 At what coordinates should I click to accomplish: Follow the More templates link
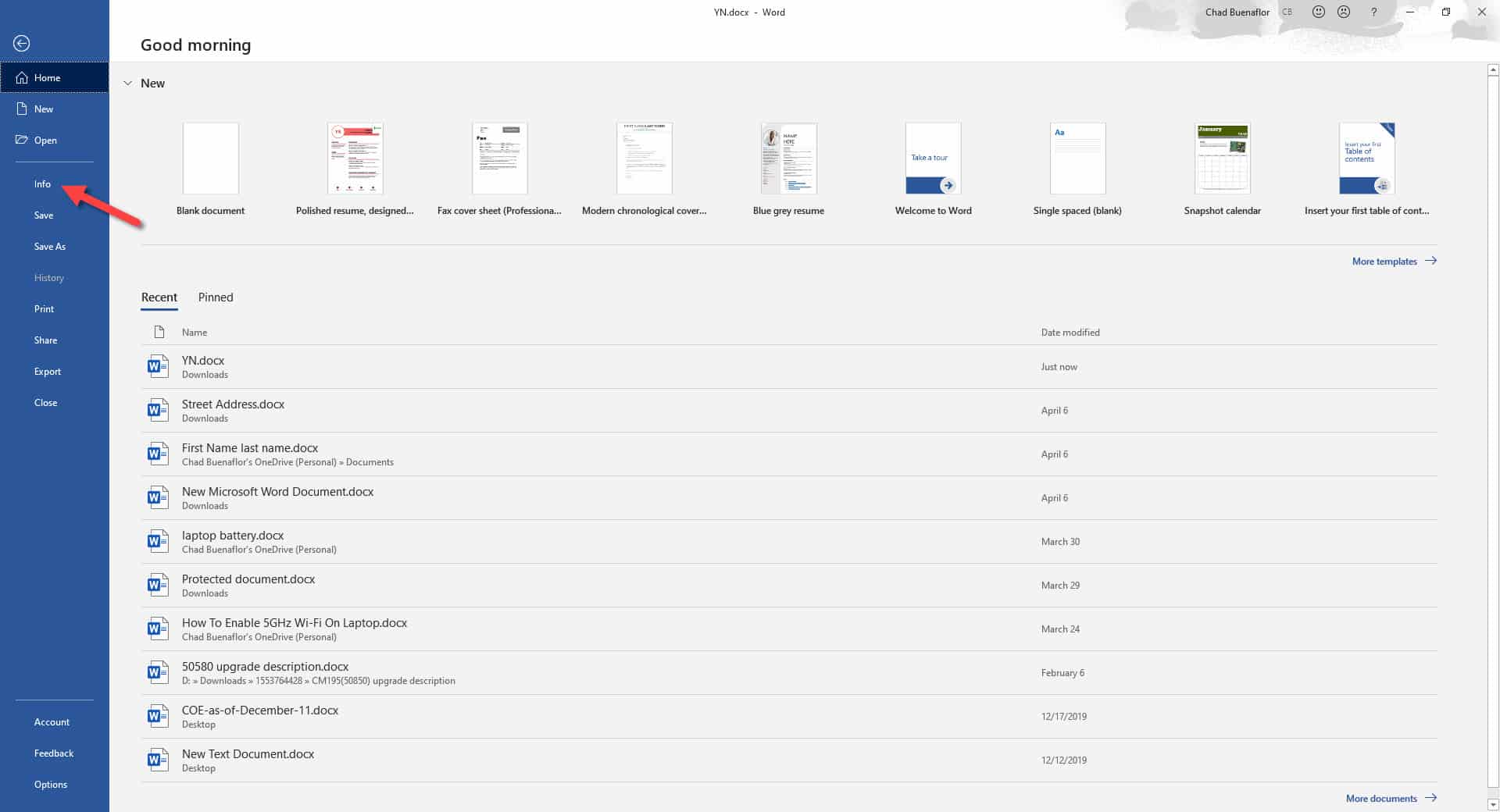[1394, 262]
